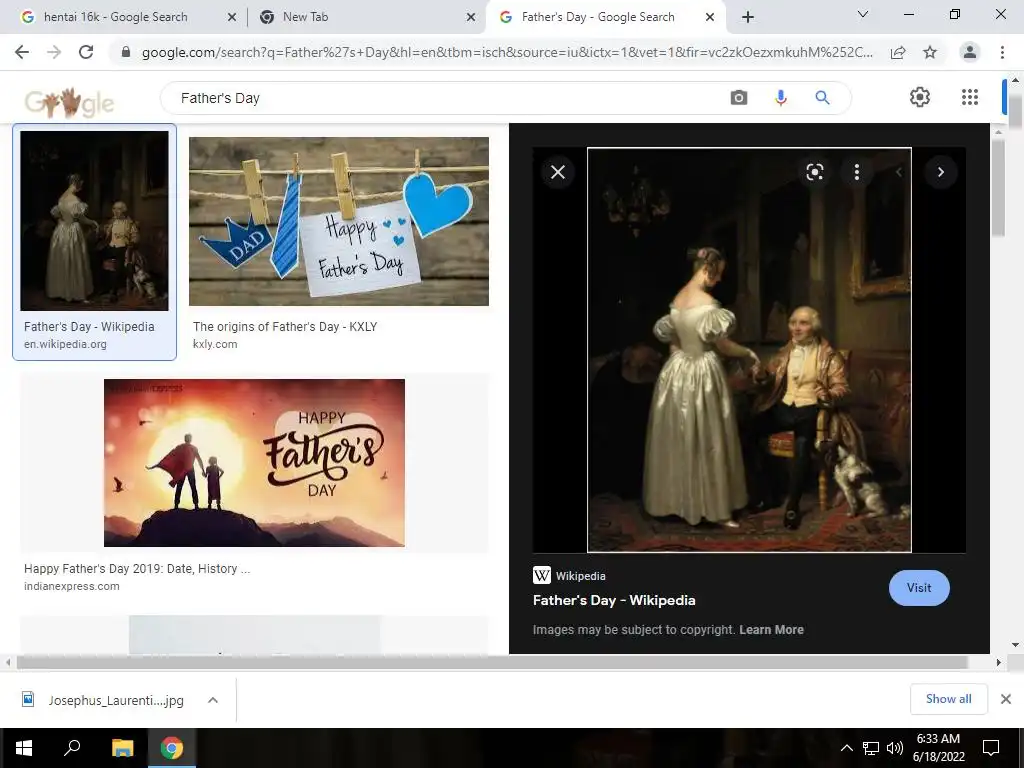Select Father's Day Wikipedia painting thumbnail

pyautogui.click(x=94, y=221)
